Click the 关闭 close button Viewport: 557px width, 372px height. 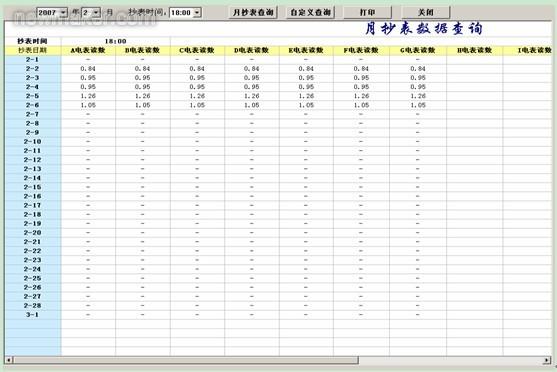[x=426, y=12]
